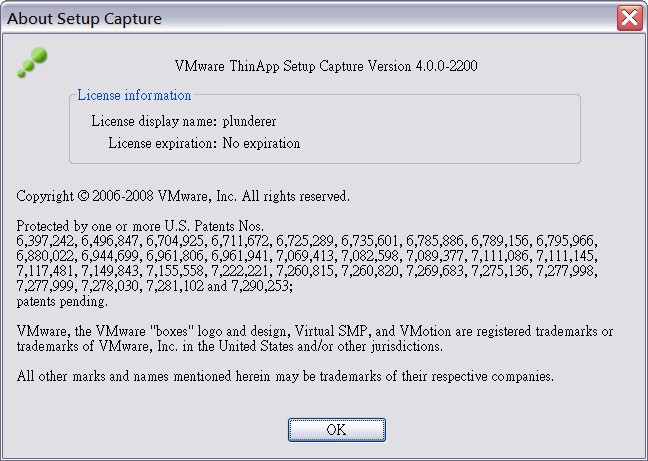Image resolution: width=648 pixels, height=461 pixels.
Task: Click the green ThinApp logo icon
Action: click(32, 62)
